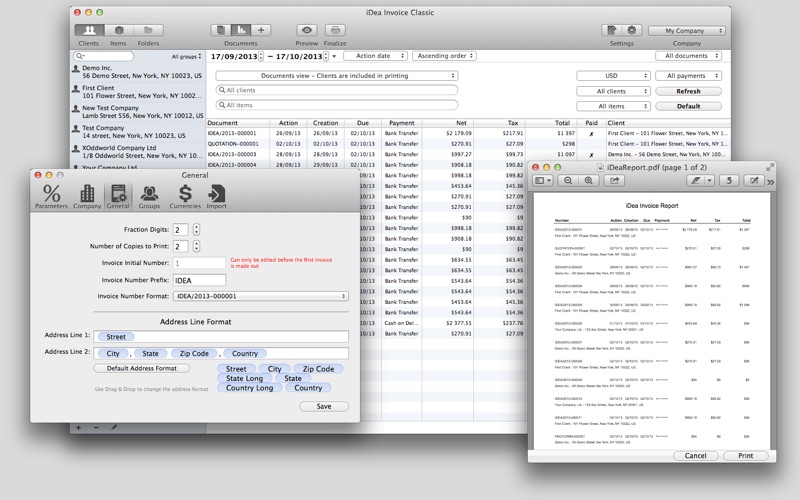Click Save in the General window
This screenshot has width=800, height=500.
[x=324, y=406]
